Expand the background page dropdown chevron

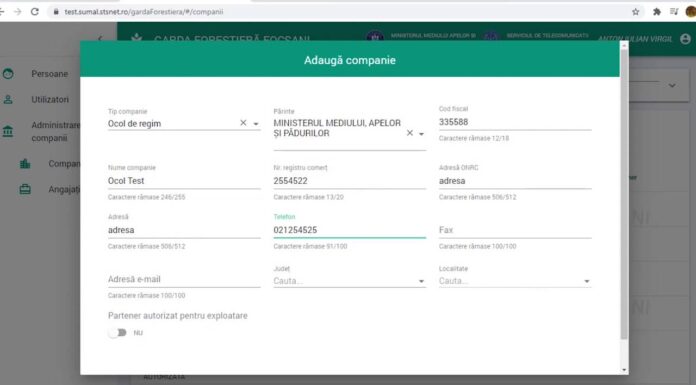(x=672, y=85)
